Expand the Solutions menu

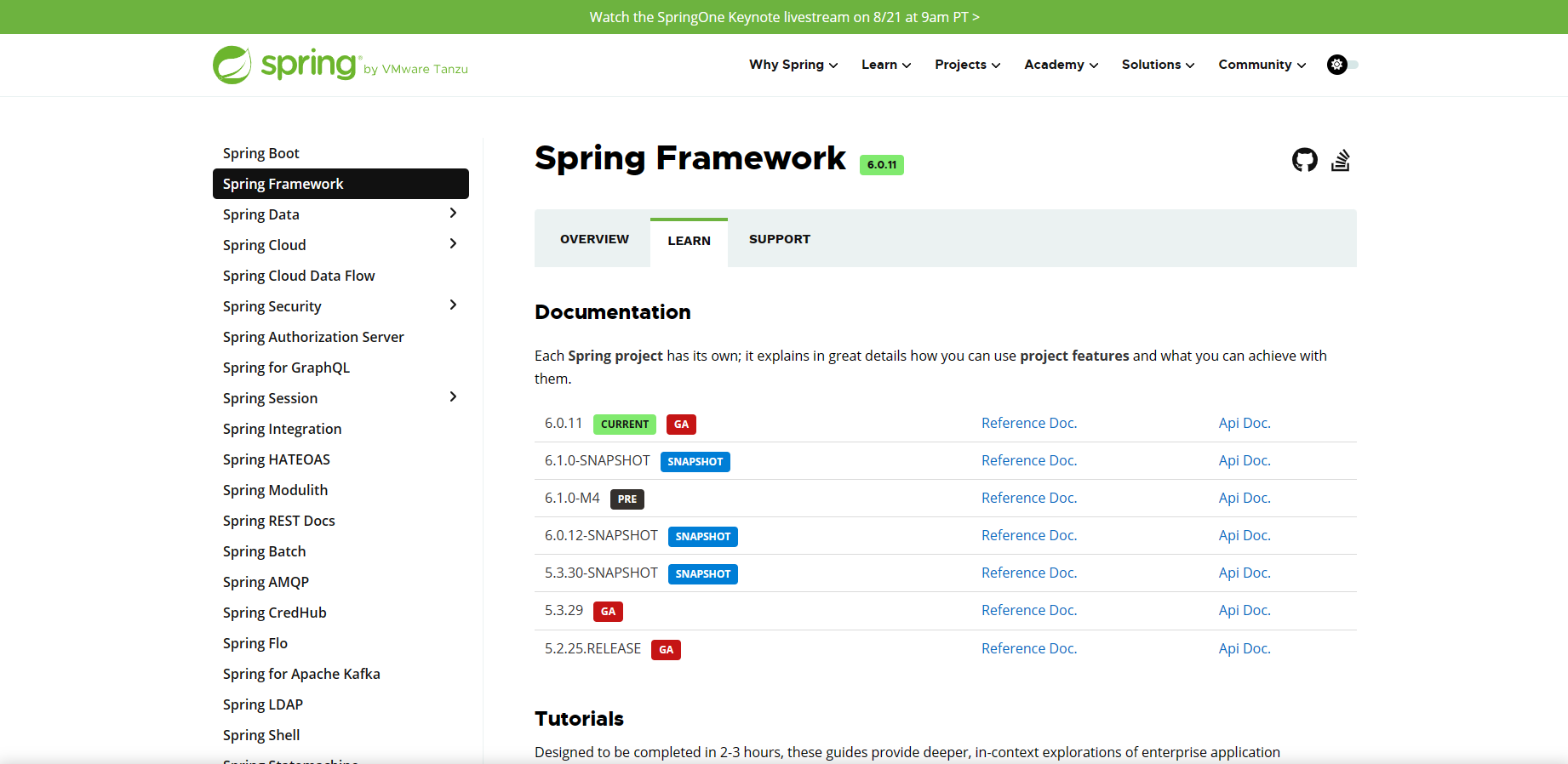click(x=1158, y=65)
